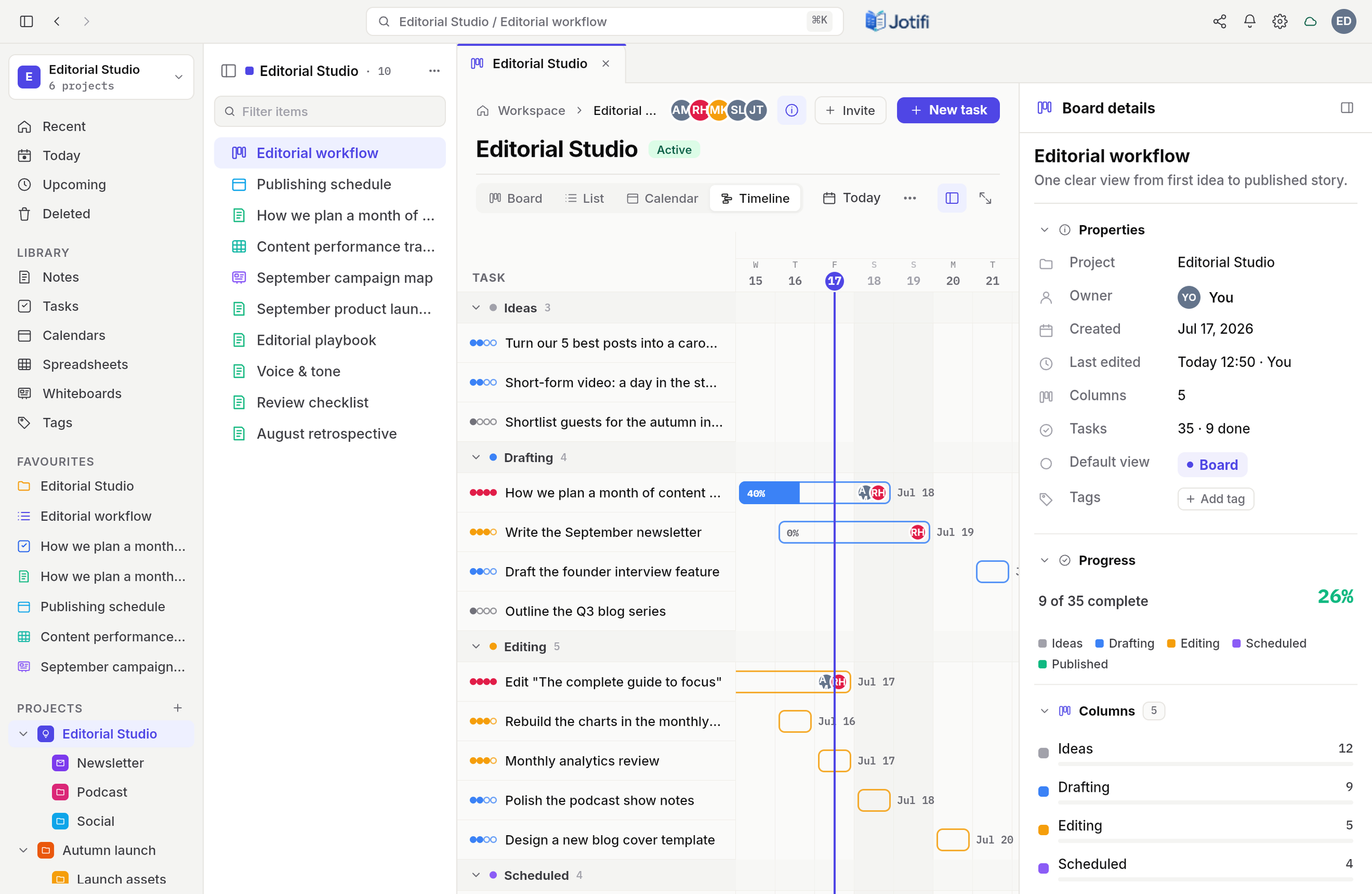Open timeline more options ellipsis

[x=910, y=198]
